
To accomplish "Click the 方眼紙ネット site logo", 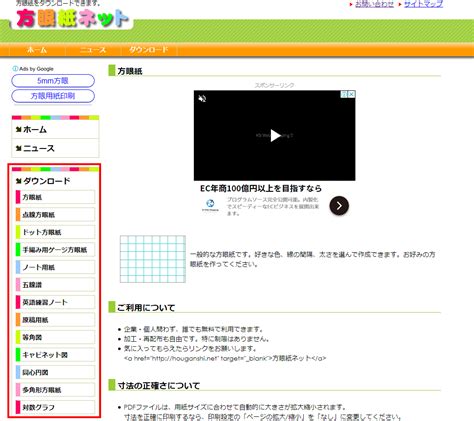I will click(72, 18).
